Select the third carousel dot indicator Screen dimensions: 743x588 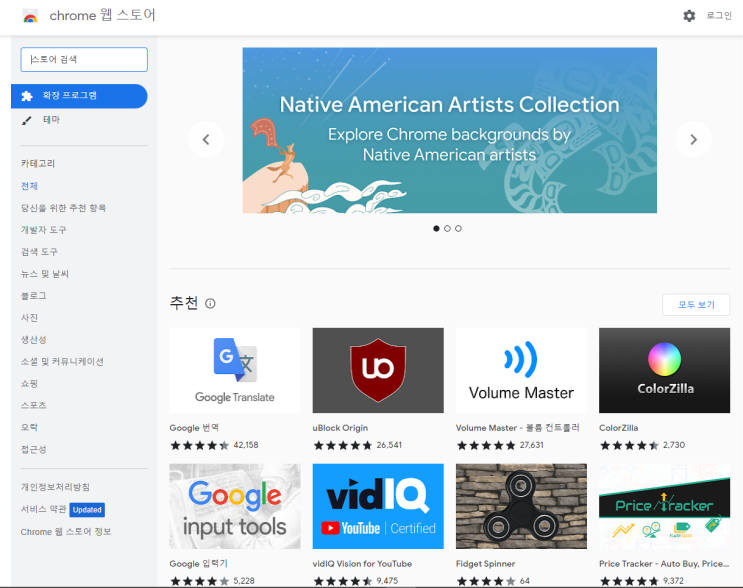[x=458, y=229]
